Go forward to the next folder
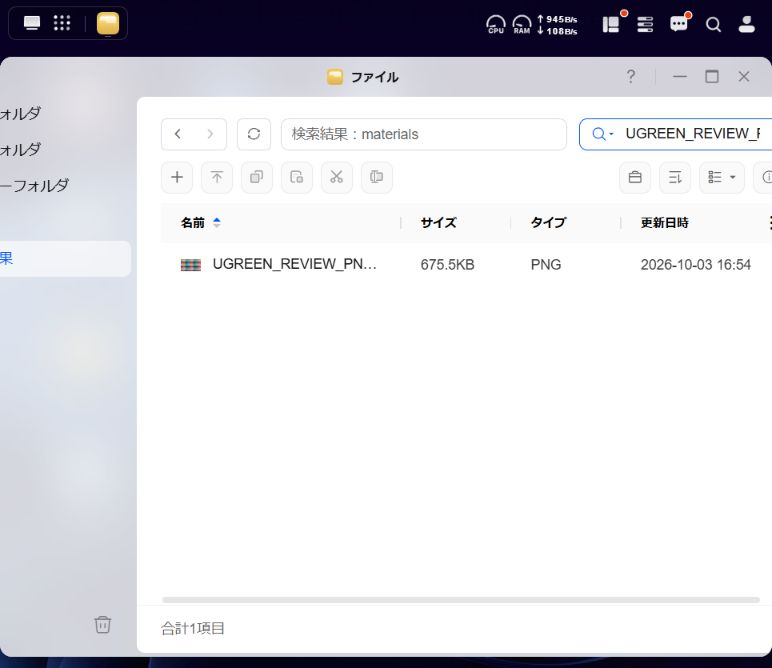 point(210,134)
